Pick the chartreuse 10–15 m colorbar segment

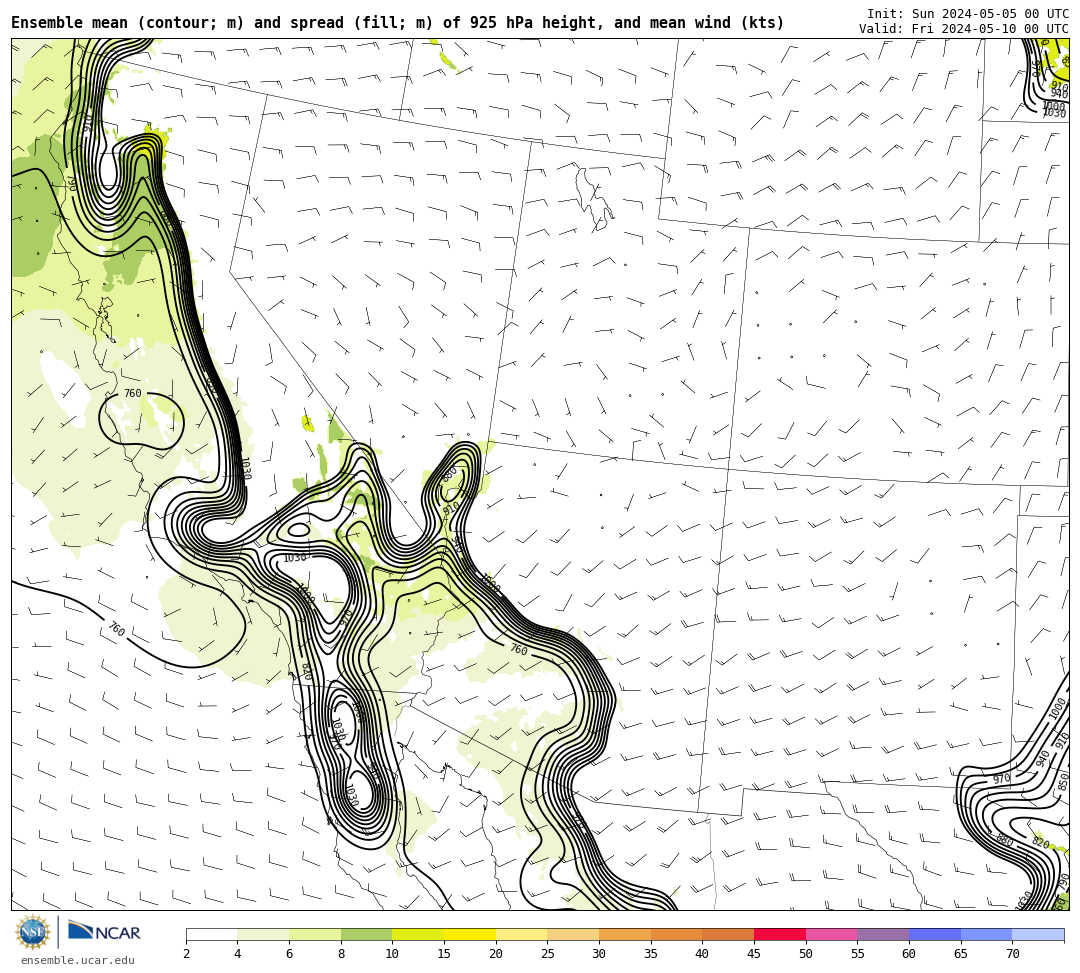click(x=418, y=934)
